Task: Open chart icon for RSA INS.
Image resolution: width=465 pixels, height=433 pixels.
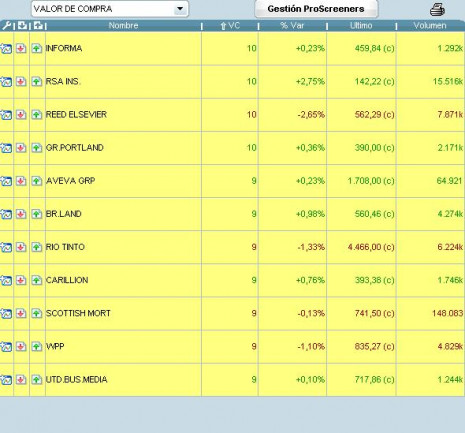Action: click(6, 82)
